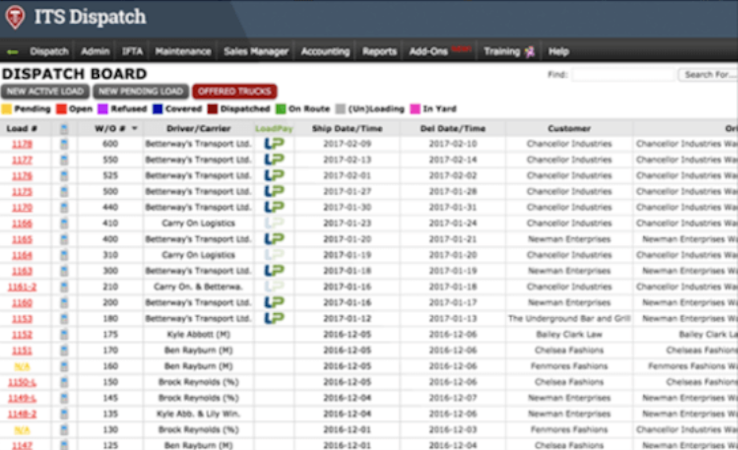738x450 pixels.
Task: Click LoadPay icon for load 1176
Action: tap(274, 176)
